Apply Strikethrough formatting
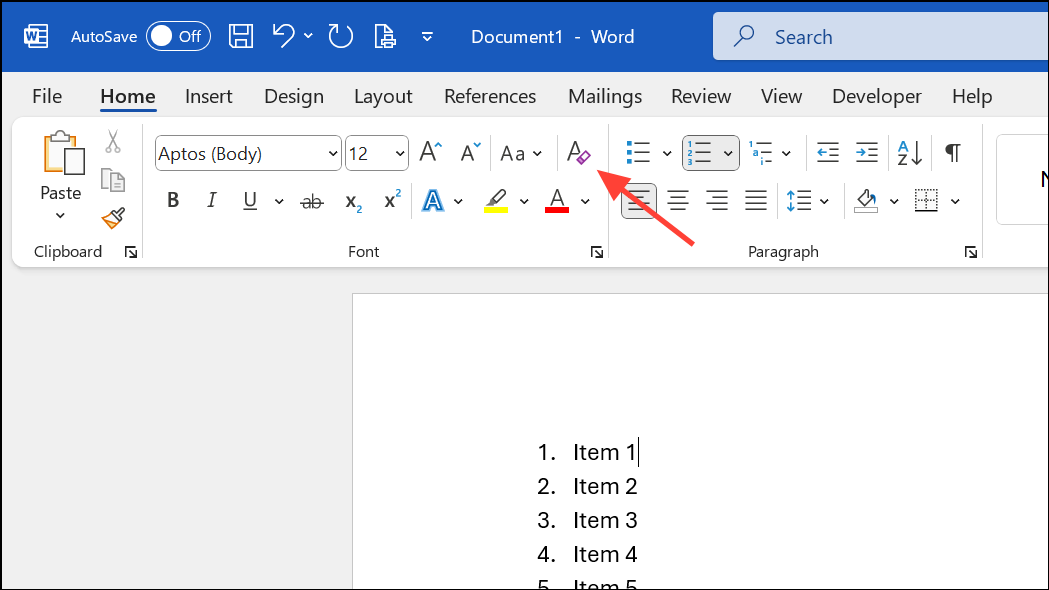The image size is (1049, 590). [x=311, y=200]
